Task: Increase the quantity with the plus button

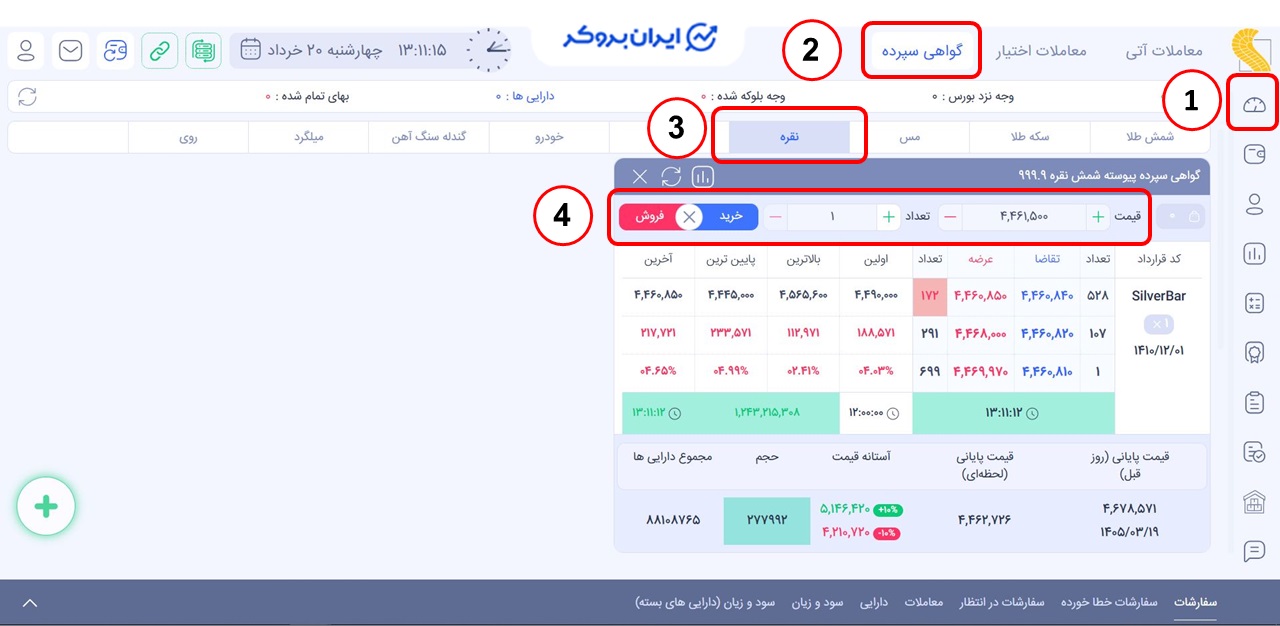Action: pyautogui.click(x=889, y=217)
